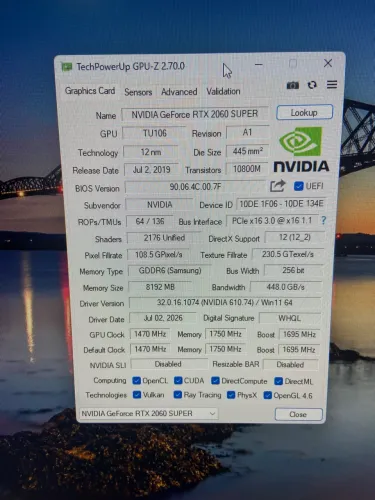Screen dimensions: 375x500
Task: Click the Transistors field 10800M
Action: pyautogui.click(x=247, y=169)
